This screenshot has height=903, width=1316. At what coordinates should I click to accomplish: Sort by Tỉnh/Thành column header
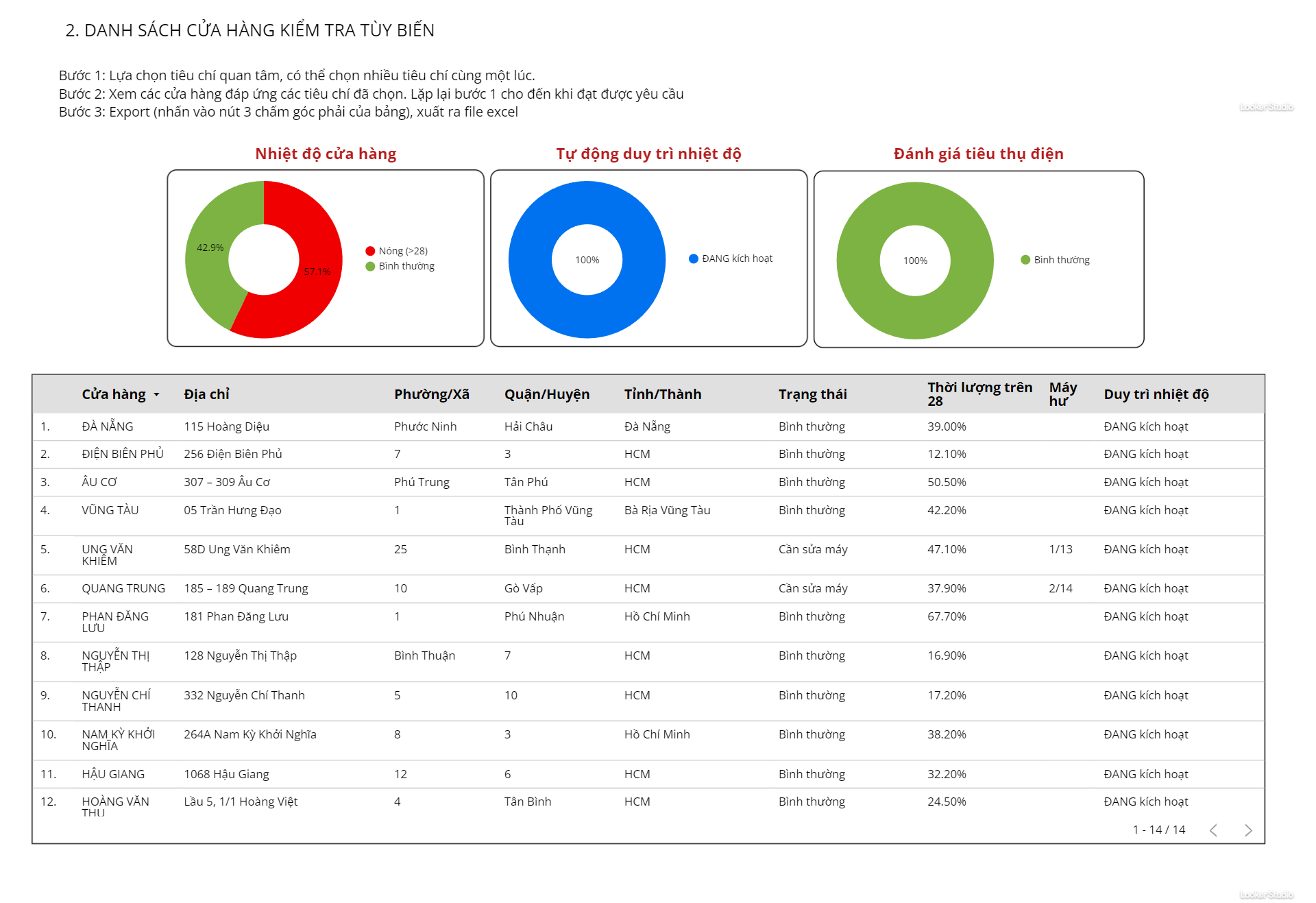coord(662,394)
